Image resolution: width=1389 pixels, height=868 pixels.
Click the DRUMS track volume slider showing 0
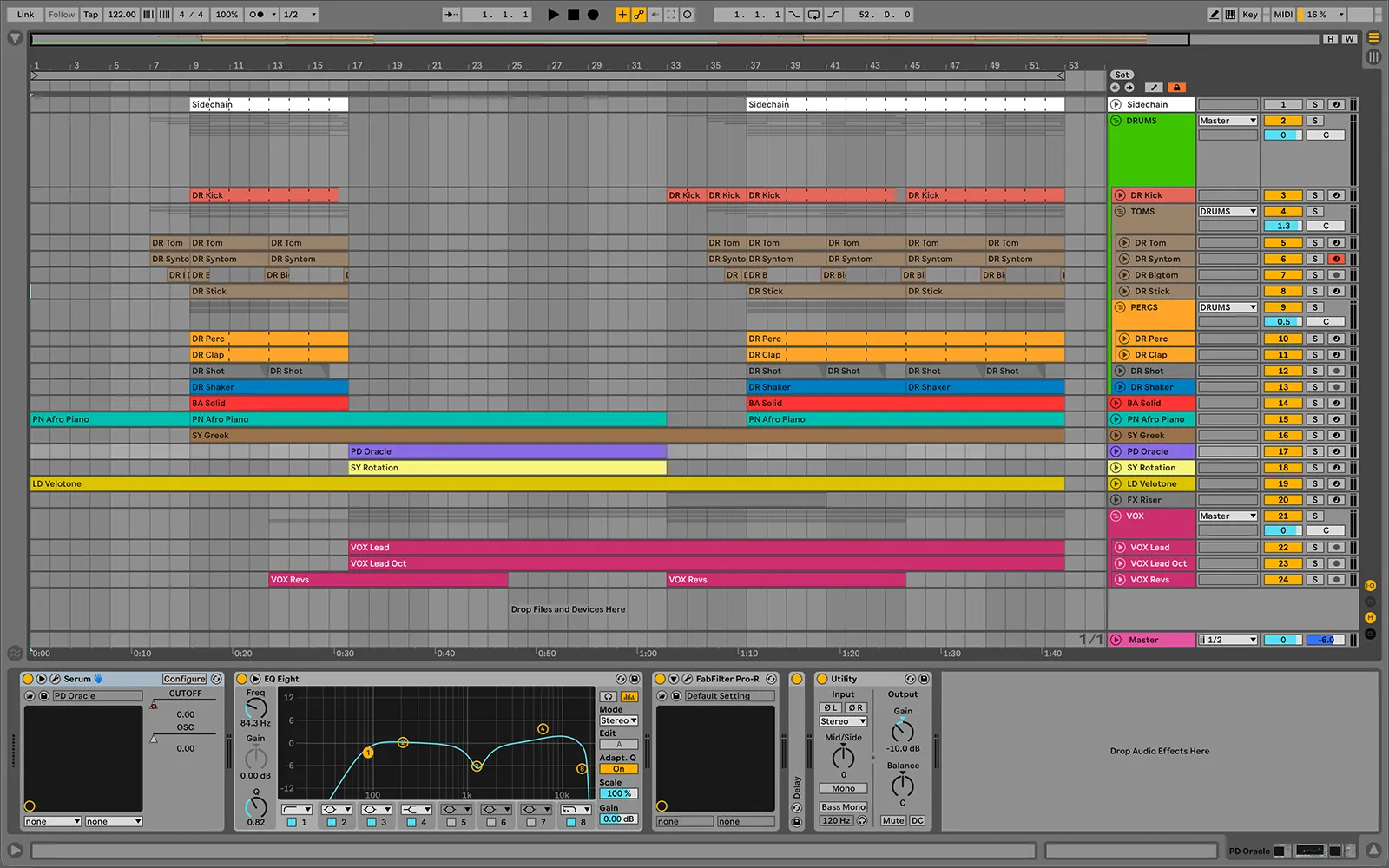pyautogui.click(x=1283, y=135)
